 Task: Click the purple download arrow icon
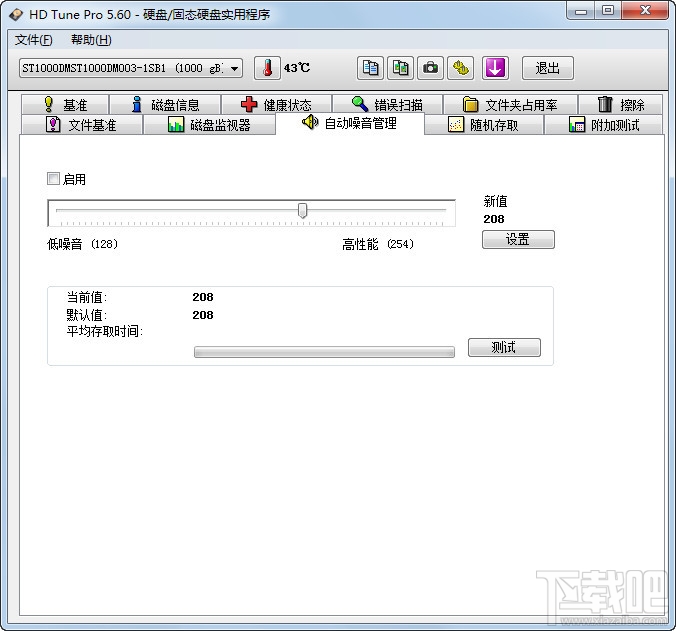click(495, 68)
